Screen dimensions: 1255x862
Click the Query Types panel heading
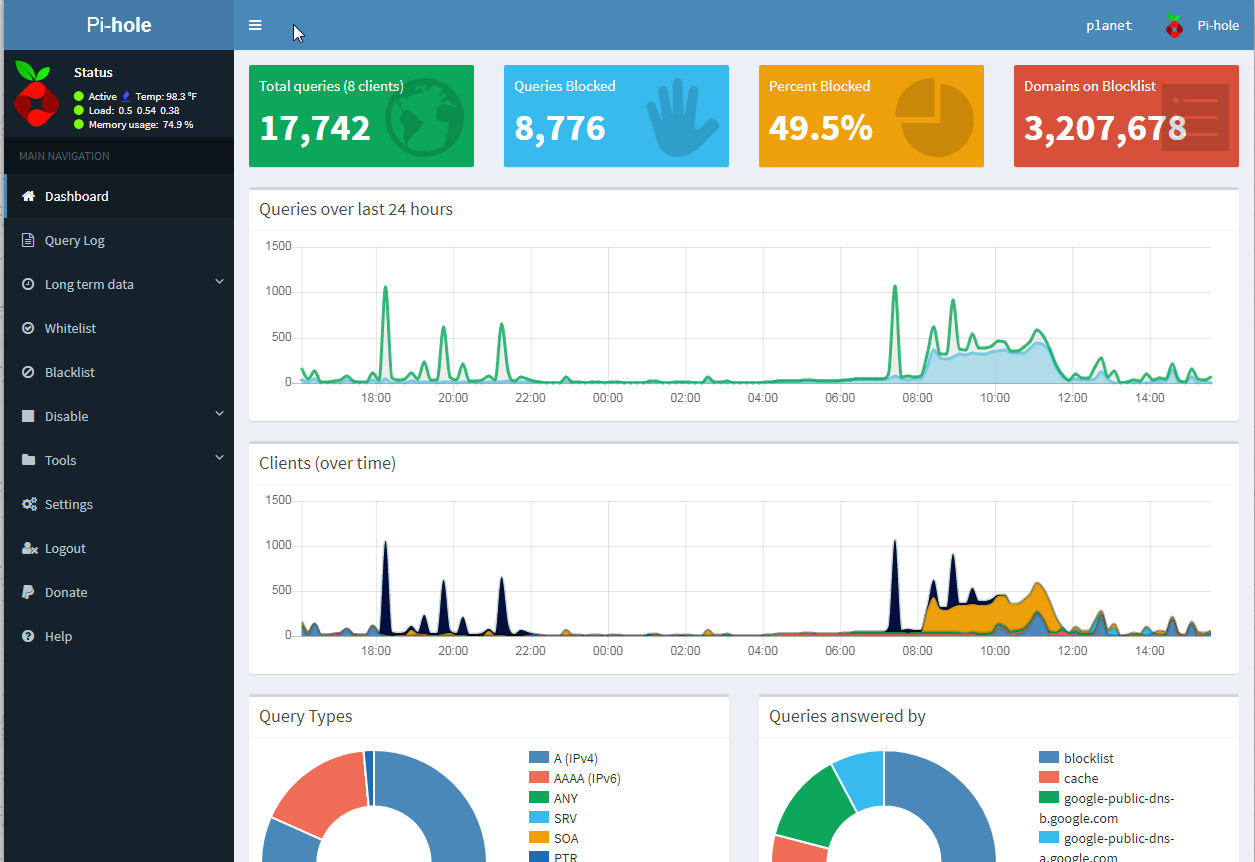(x=306, y=716)
